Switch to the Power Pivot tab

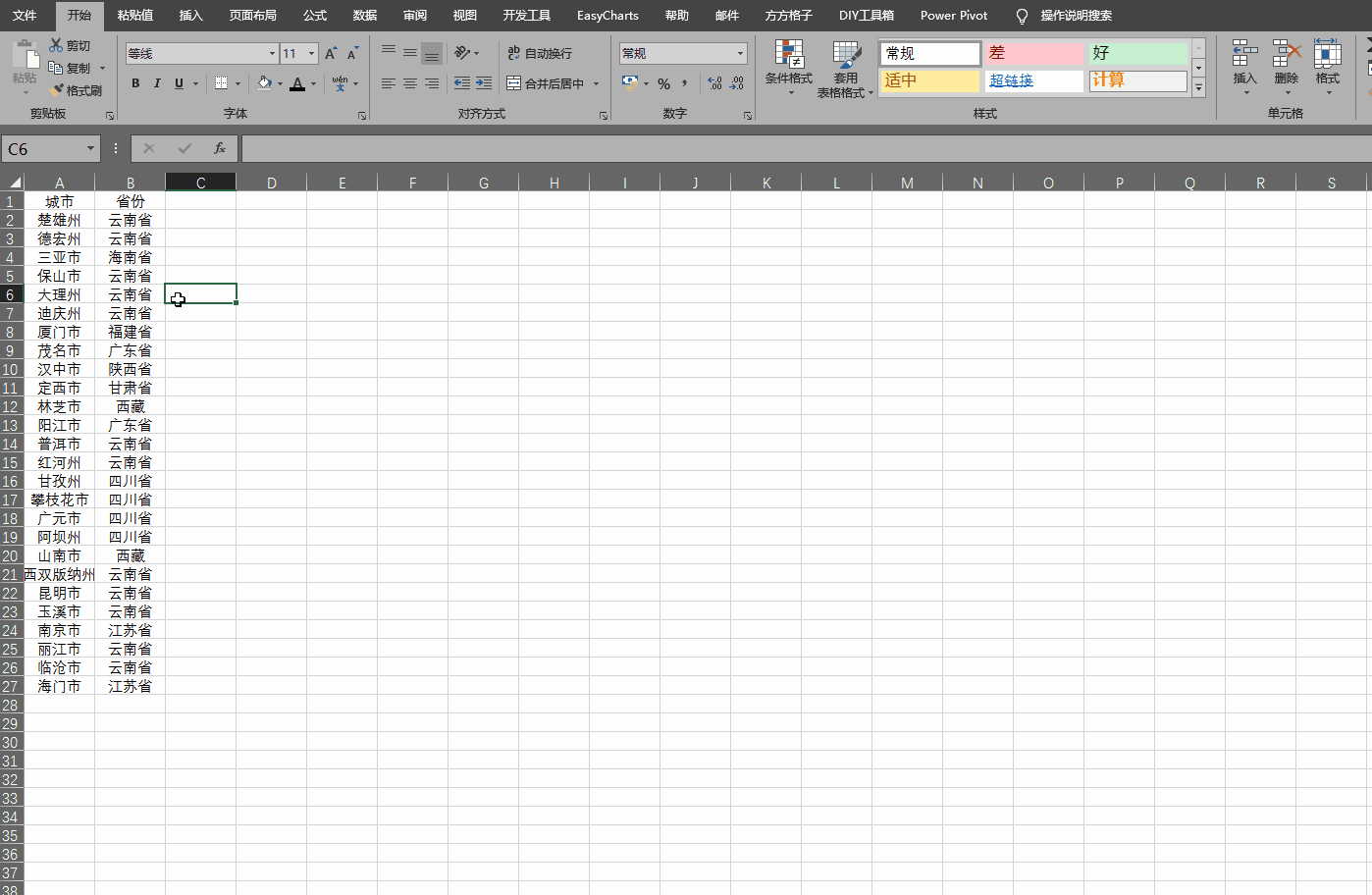tap(954, 16)
